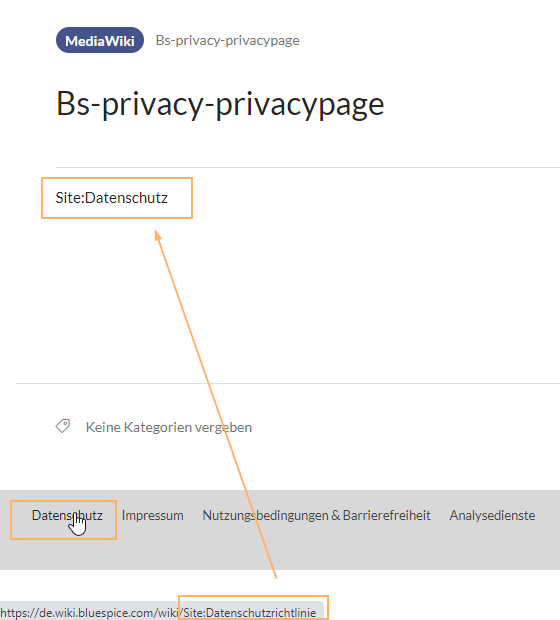Open the Impressum footer link
Viewport: 560px width, 620px height.
pyautogui.click(x=153, y=515)
